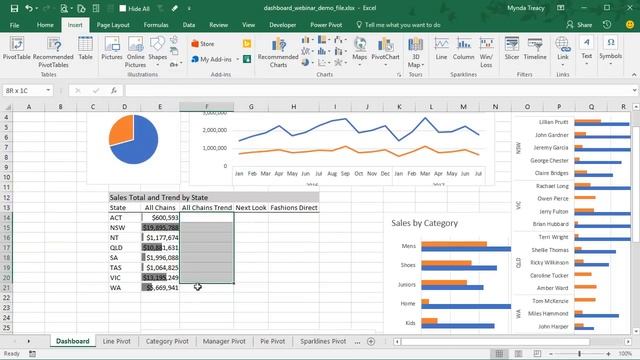
Task: Switch to Page Break Preview in status bar
Action: point(537,353)
